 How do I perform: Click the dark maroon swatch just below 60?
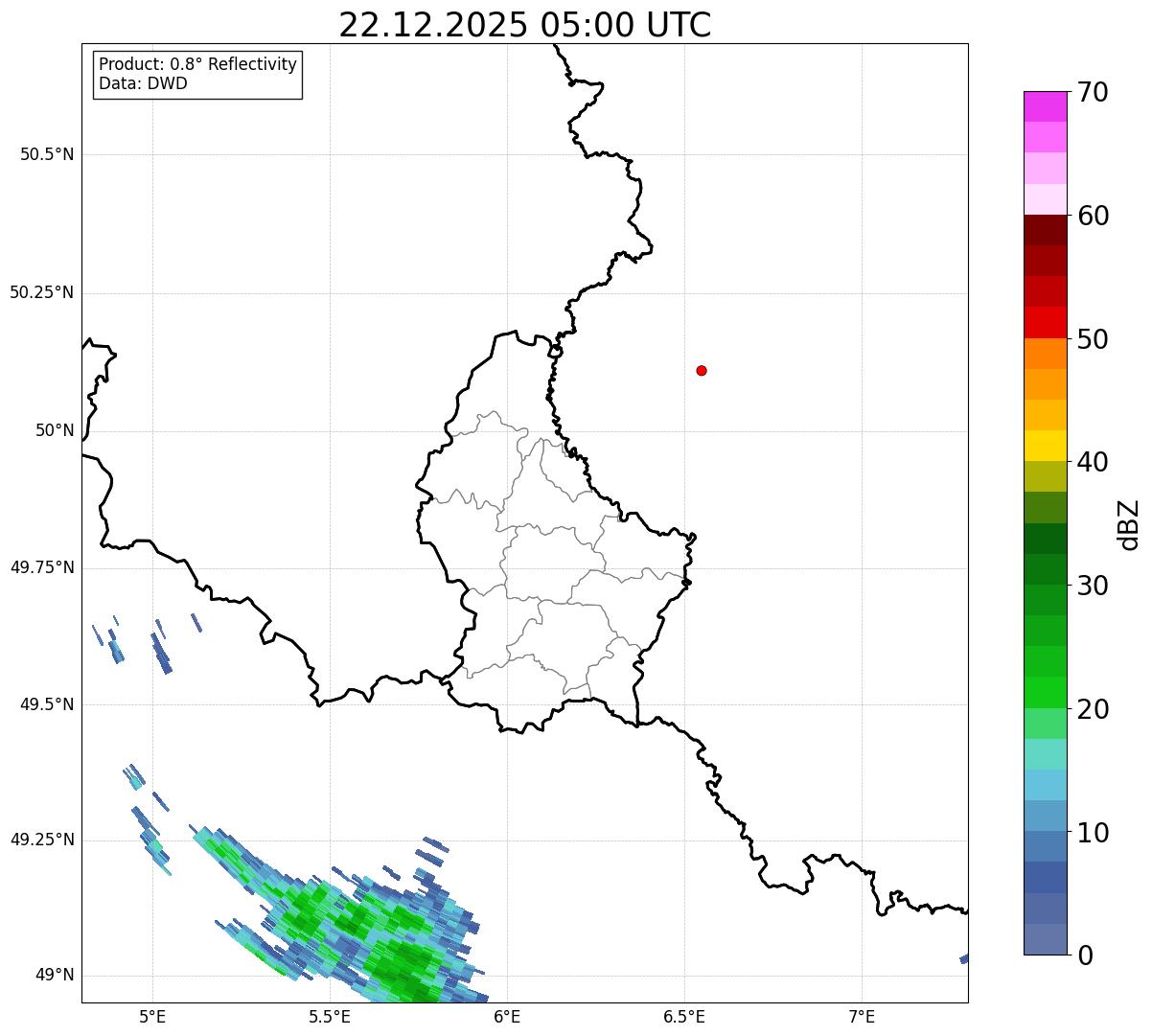(1045, 230)
